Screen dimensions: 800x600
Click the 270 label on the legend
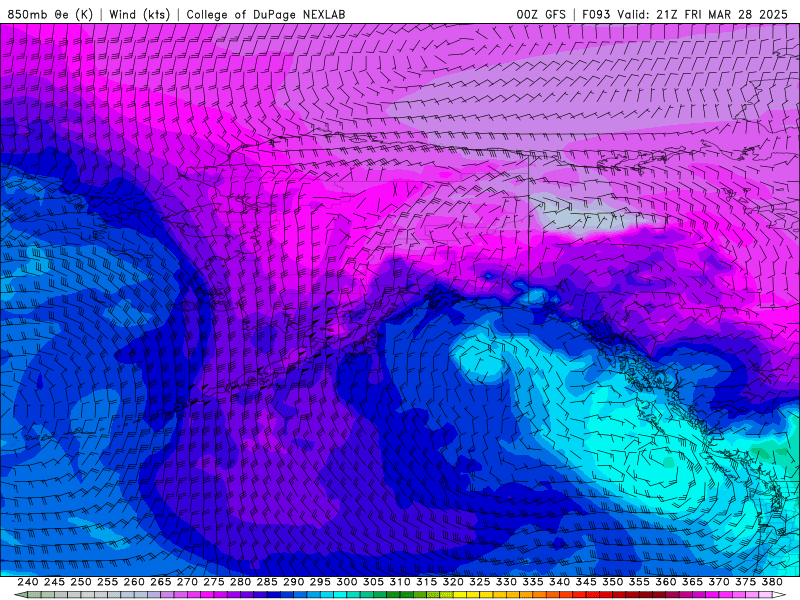(187, 582)
